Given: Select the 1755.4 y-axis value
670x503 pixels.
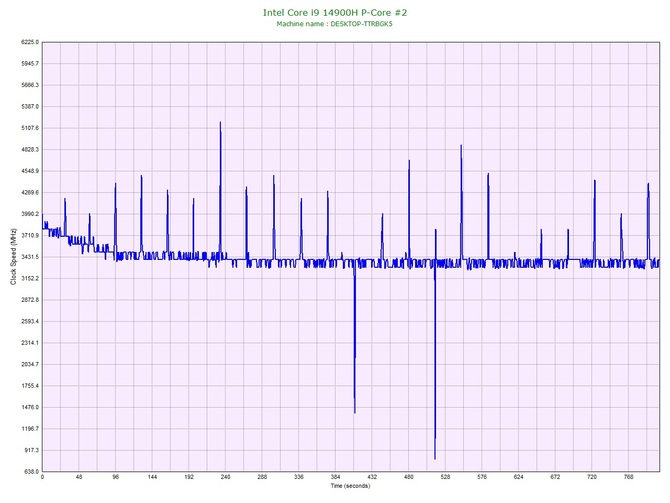Looking at the screenshot, I should coord(30,386).
